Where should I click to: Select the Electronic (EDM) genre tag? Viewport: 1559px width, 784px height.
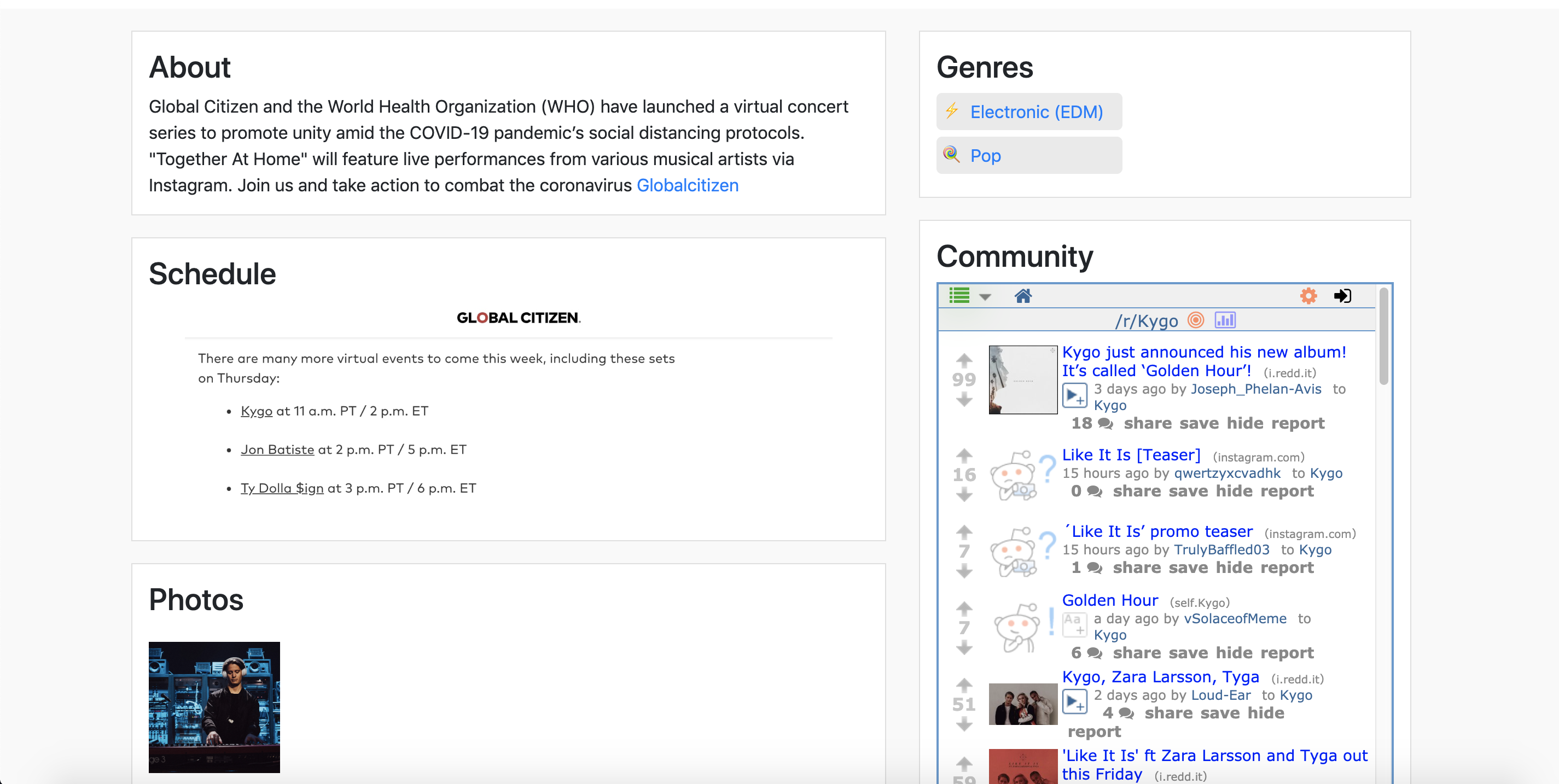tap(1029, 112)
